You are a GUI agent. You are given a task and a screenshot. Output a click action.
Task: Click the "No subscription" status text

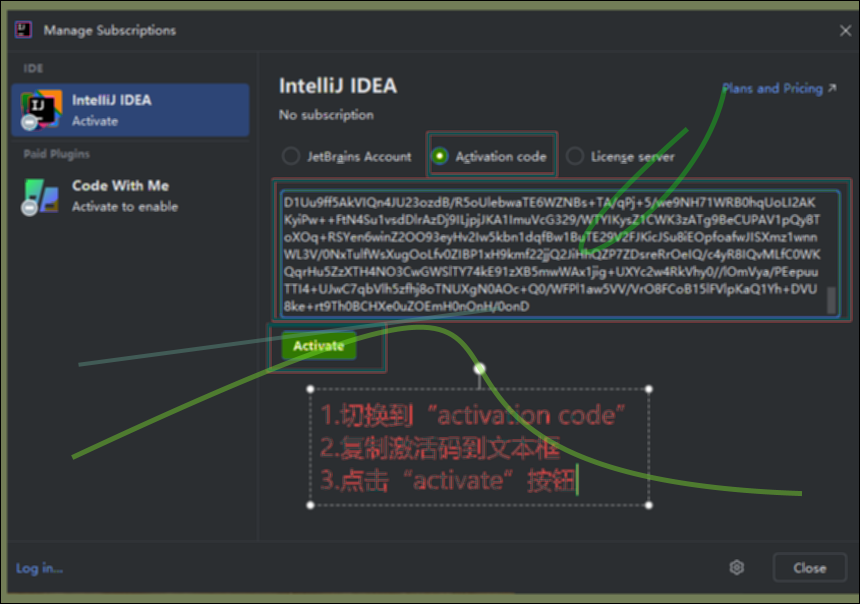point(326,115)
